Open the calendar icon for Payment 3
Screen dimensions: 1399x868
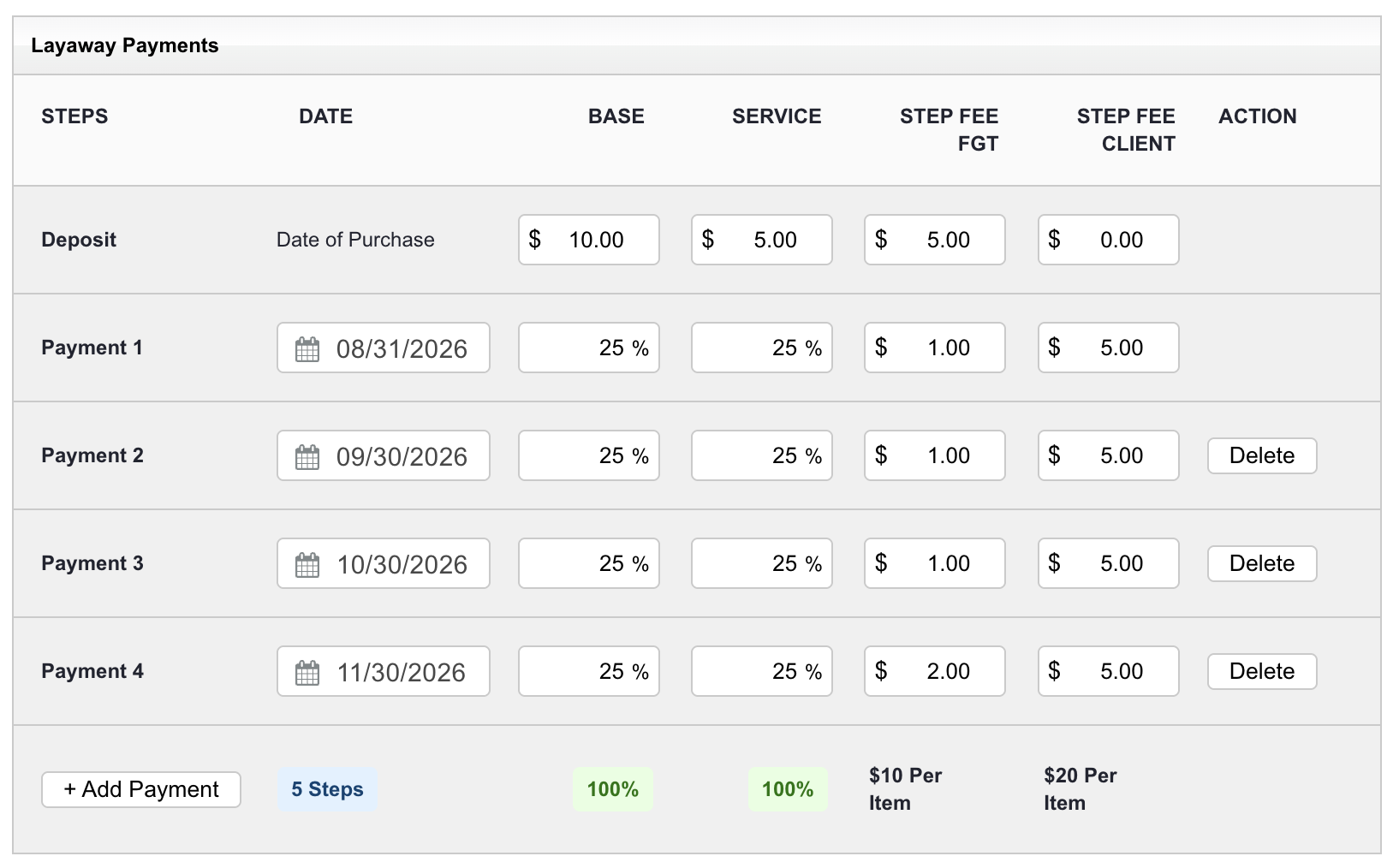click(x=307, y=565)
